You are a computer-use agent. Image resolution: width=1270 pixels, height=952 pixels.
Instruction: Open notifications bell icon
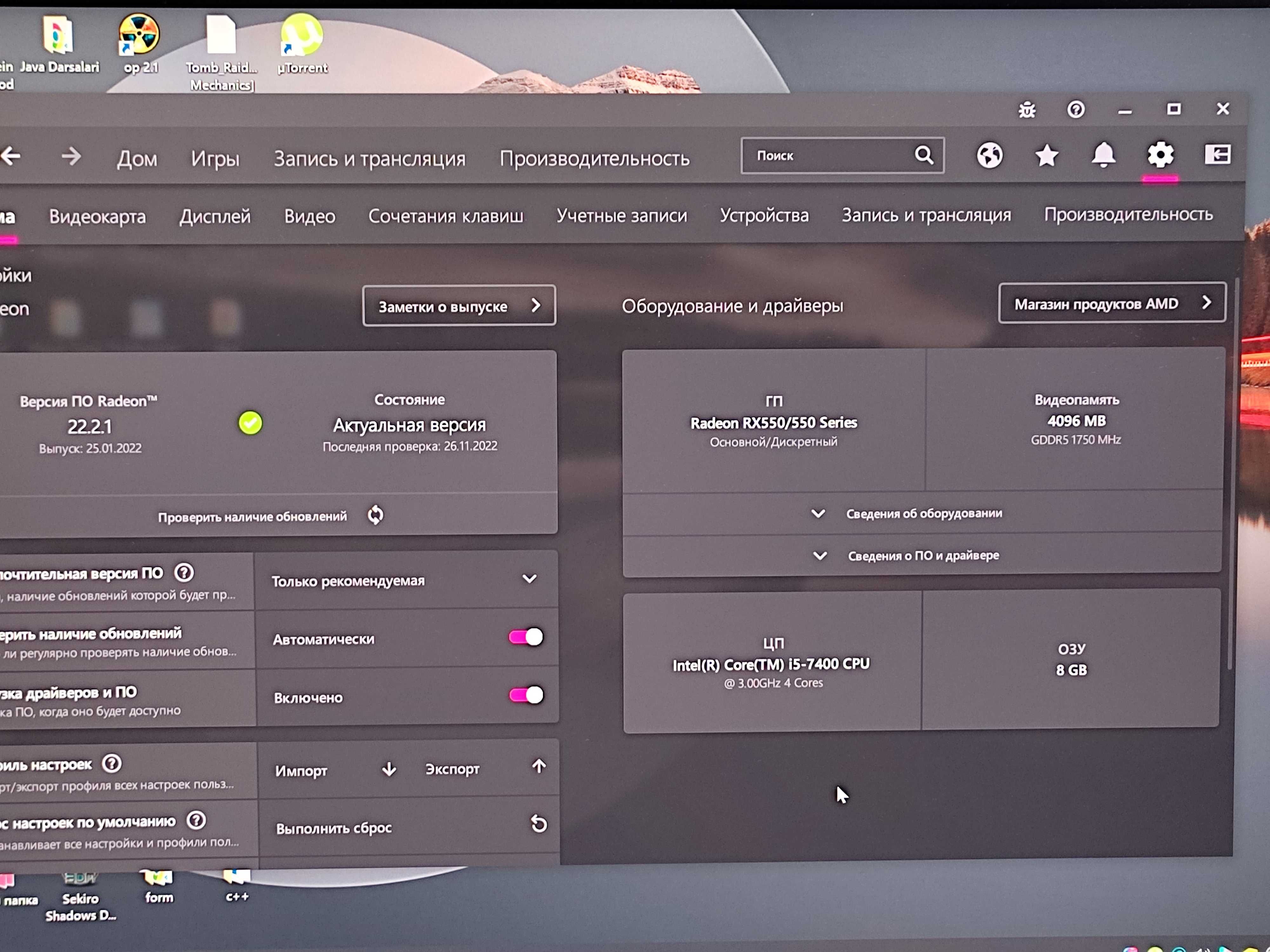(x=1104, y=155)
